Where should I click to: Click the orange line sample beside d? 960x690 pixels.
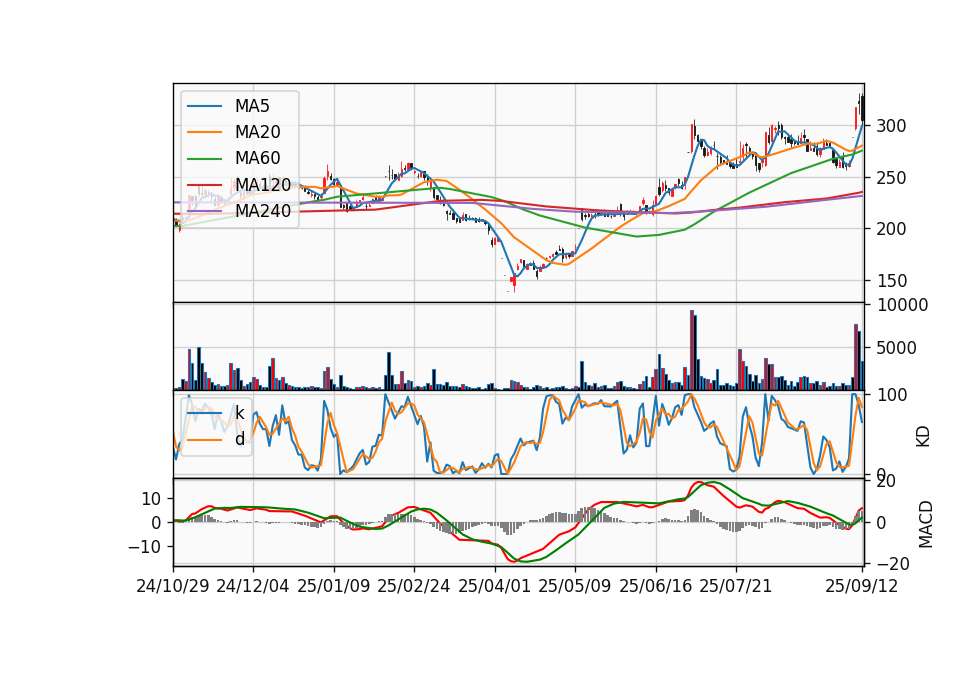(205, 439)
